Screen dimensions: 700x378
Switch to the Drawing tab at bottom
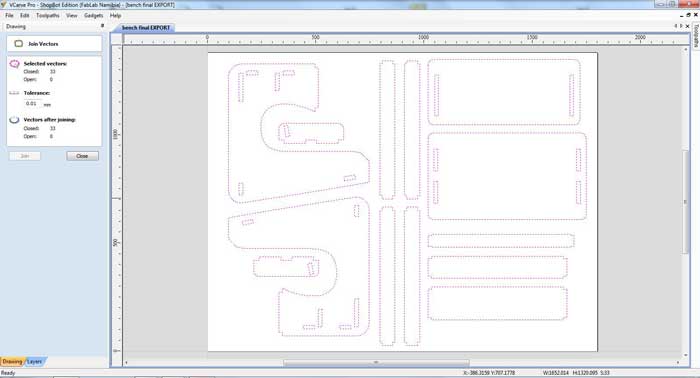pyautogui.click(x=12, y=361)
